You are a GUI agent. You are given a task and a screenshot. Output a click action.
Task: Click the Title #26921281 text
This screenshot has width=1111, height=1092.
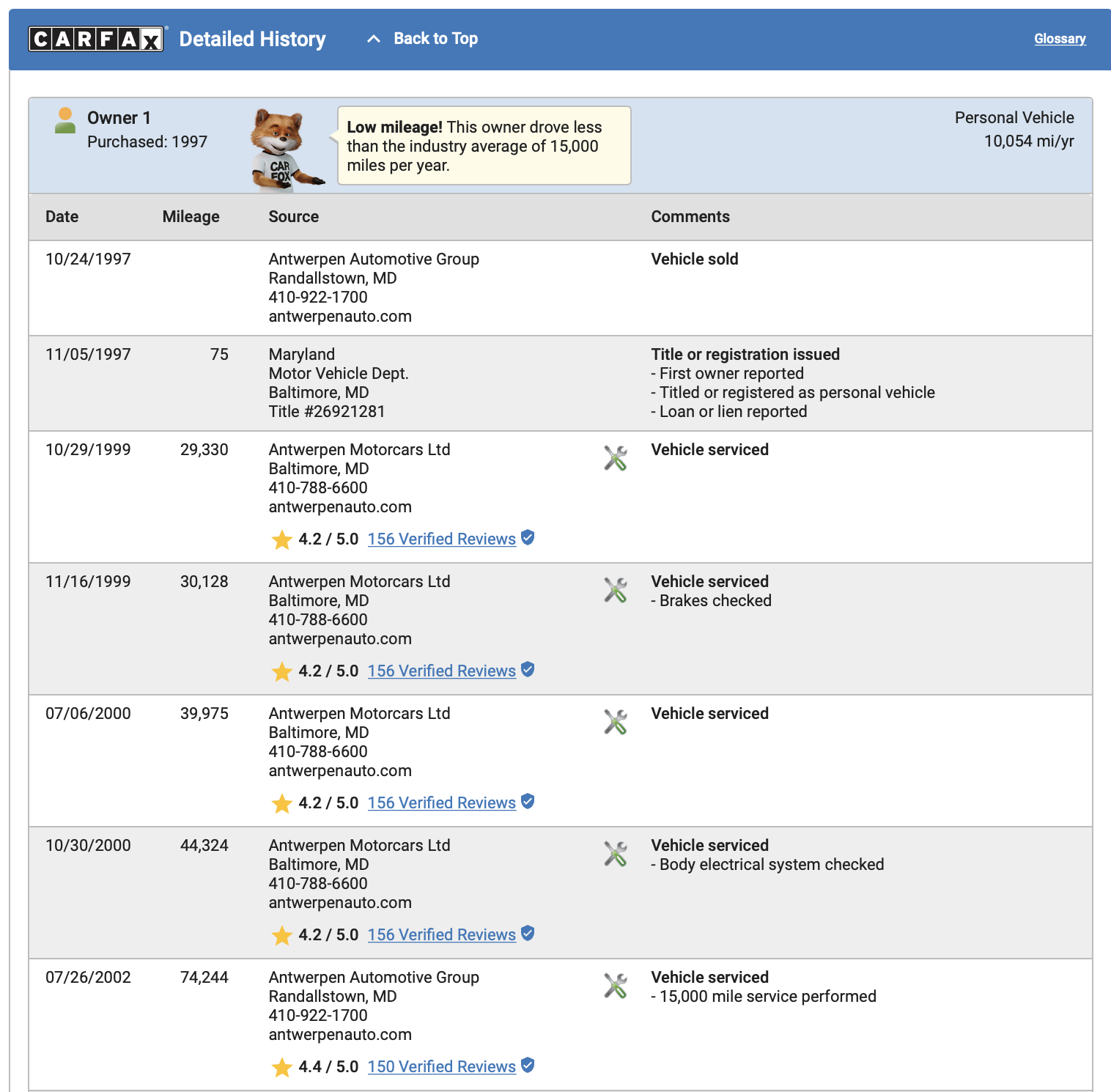(x=327, y=412)
